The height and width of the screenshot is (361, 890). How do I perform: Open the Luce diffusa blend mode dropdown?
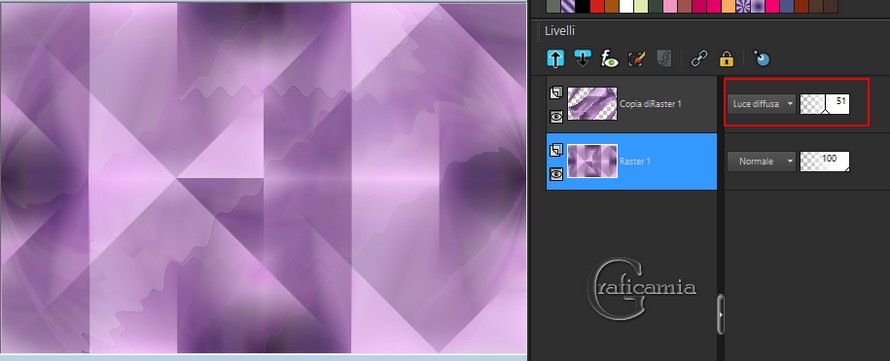pyautogui.click(x=762, y=104)
